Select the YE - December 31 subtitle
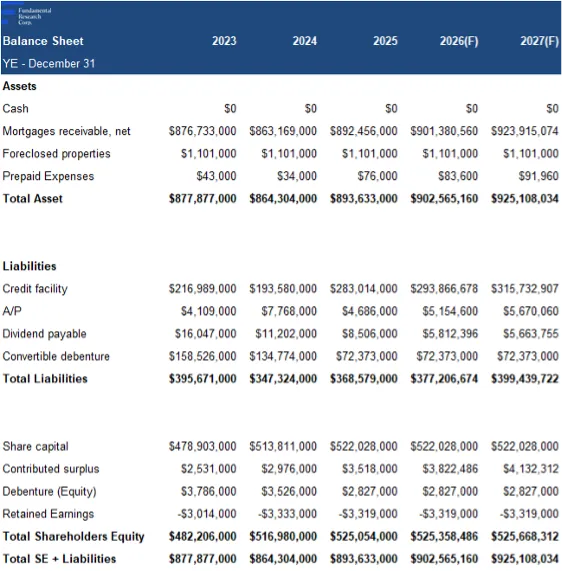562x572 pixels. point(49,63)
